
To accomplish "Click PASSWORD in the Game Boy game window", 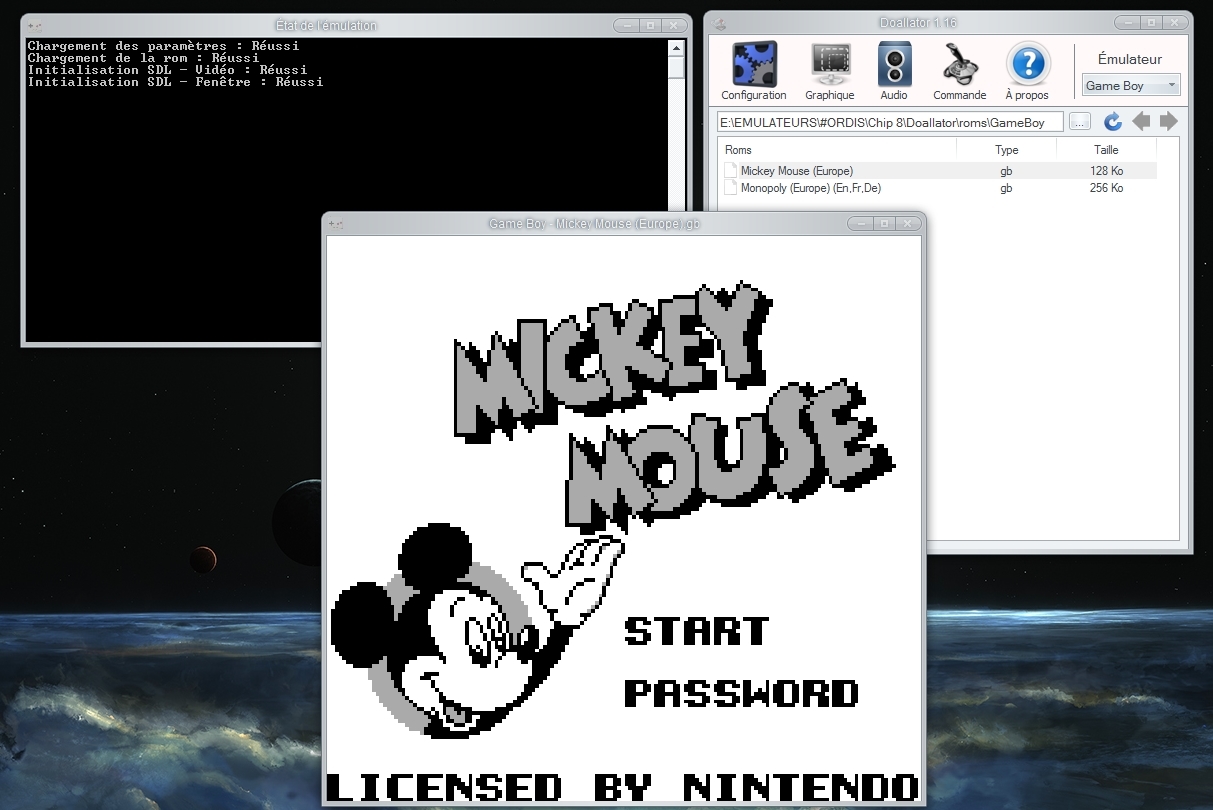I will tap(741, 693).
